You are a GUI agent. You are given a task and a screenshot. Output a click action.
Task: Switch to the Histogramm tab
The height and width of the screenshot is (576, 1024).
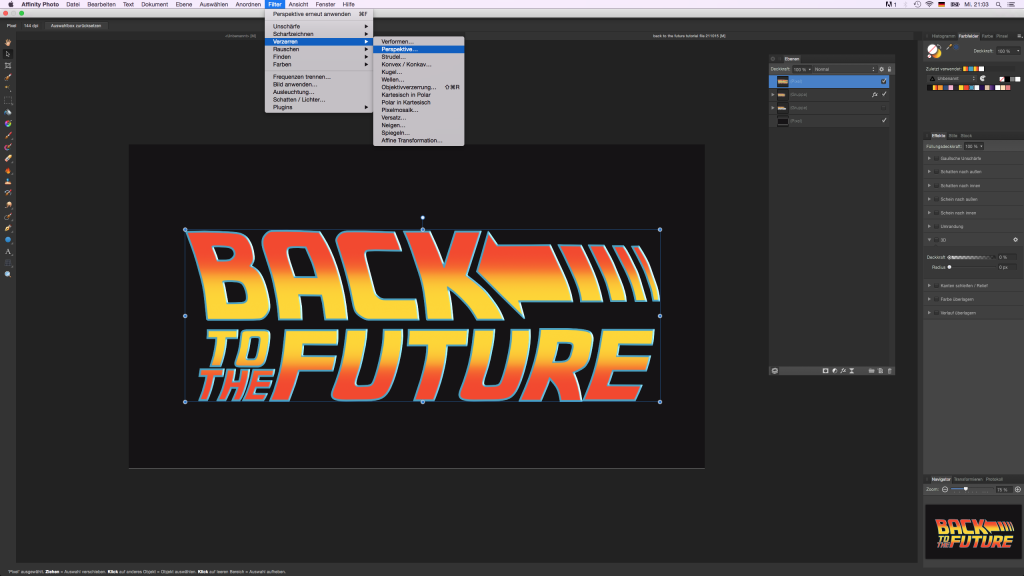(943, 36)
